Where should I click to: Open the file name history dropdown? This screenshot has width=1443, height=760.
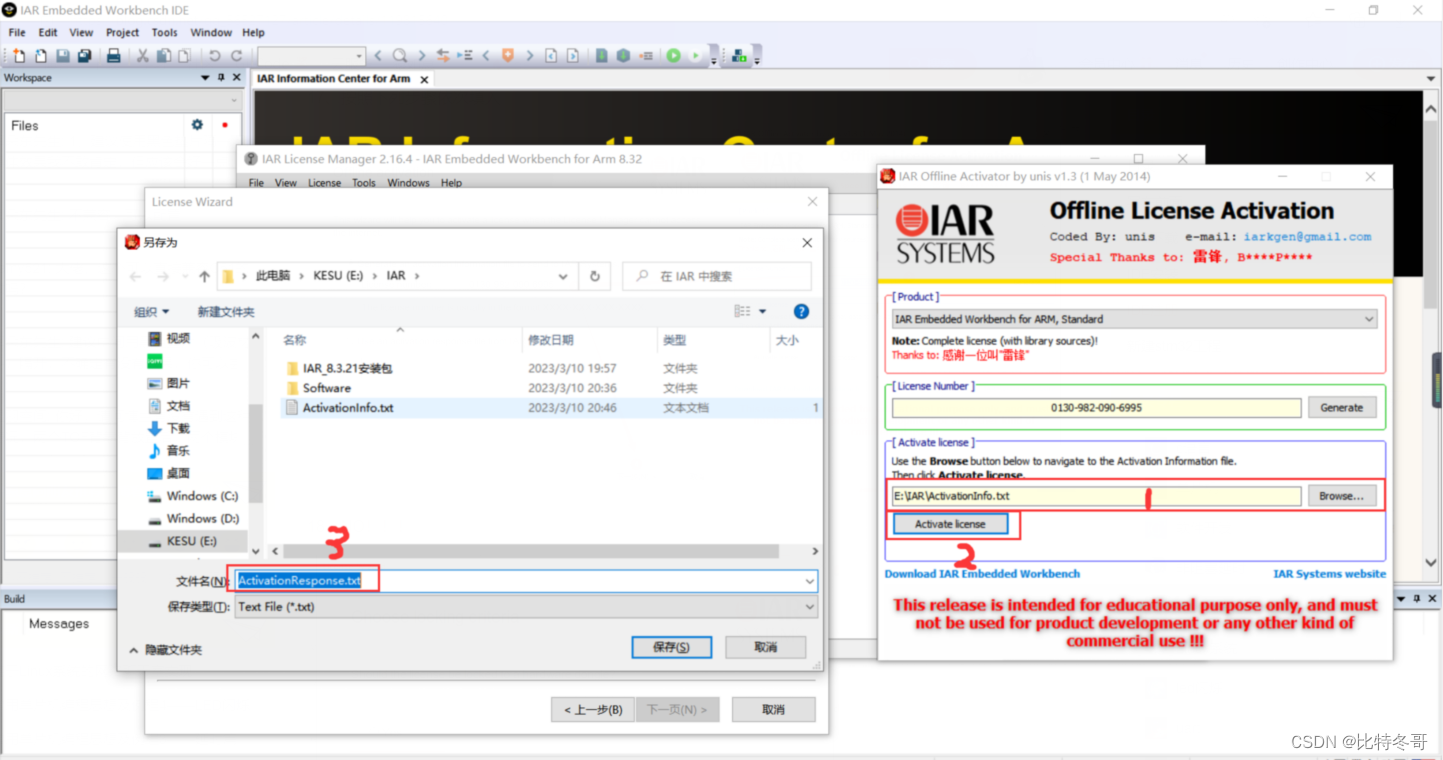809,581
